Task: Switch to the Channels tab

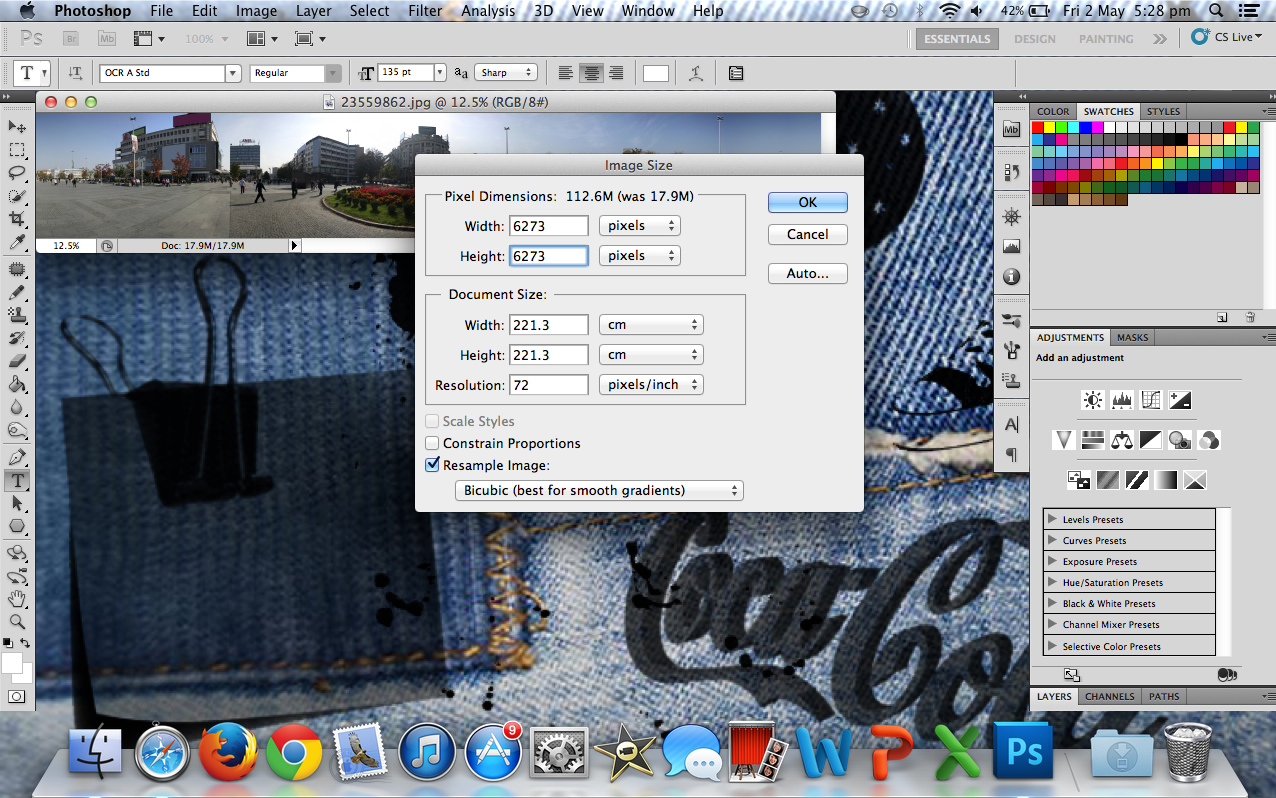Action: click(1109, 696)
